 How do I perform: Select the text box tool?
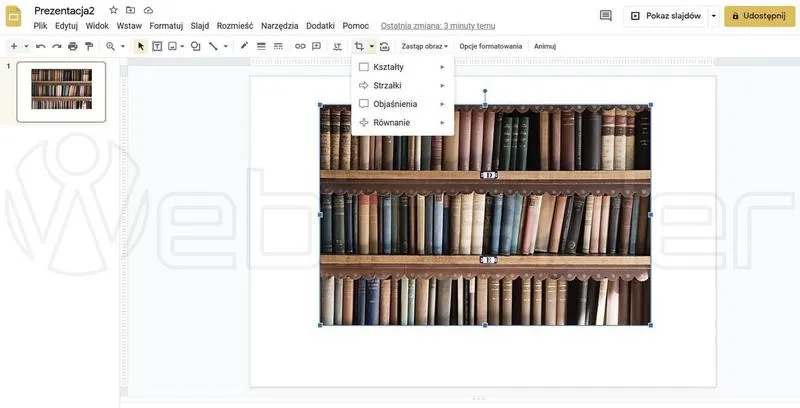157,46
